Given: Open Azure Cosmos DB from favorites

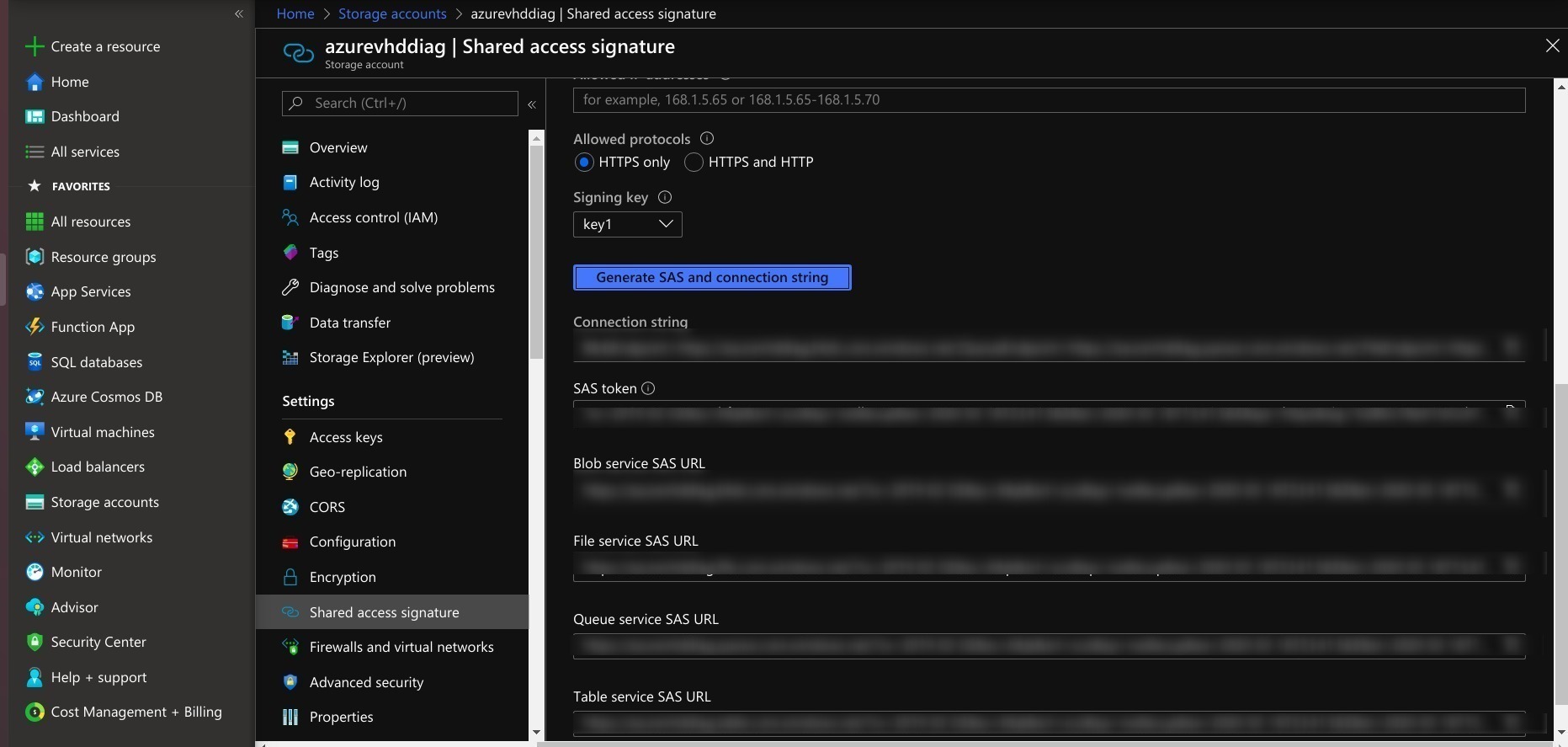Looking at the screenshot, I should coord(106,397).
